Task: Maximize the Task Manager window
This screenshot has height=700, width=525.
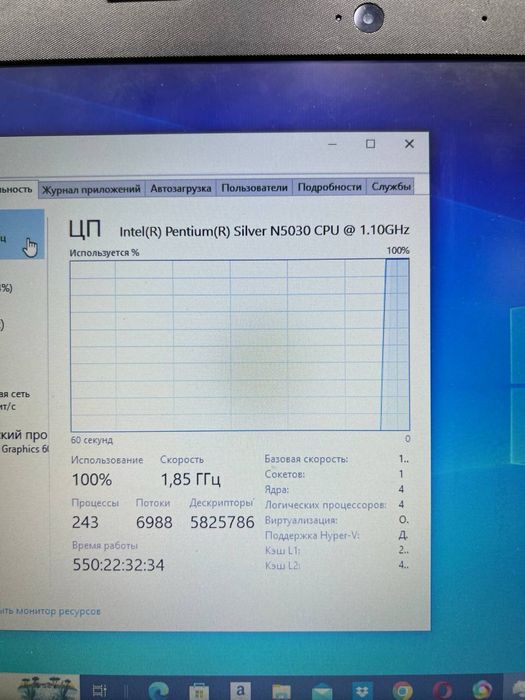Action: click(x=370, y=144)
